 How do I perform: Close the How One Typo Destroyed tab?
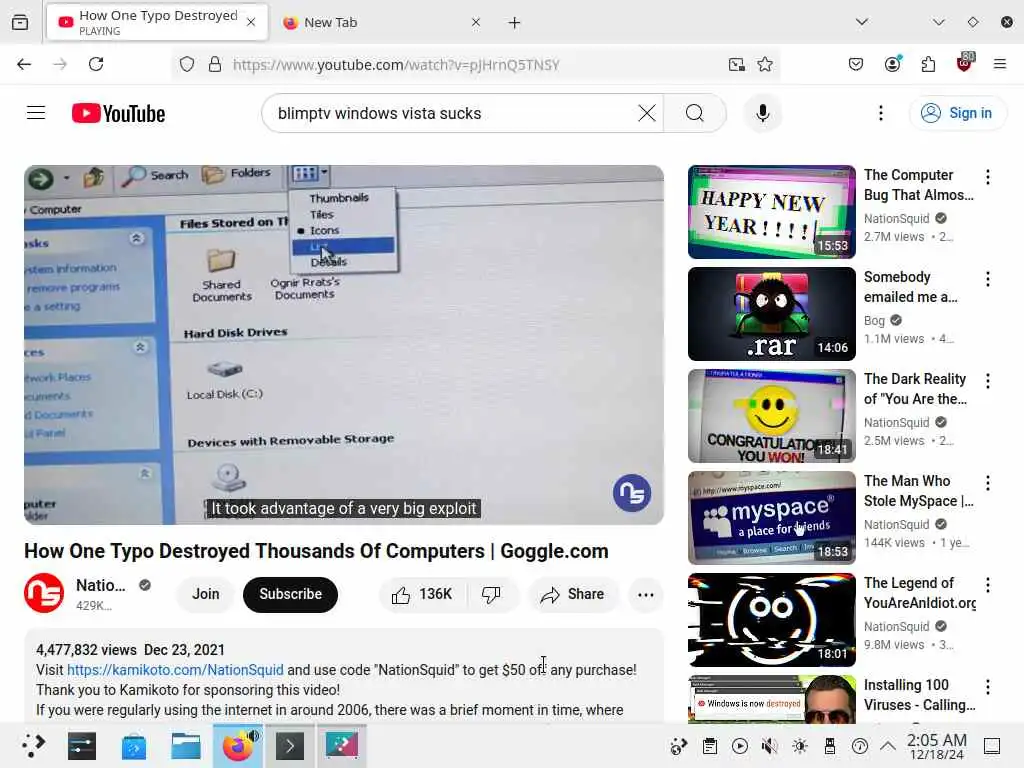point(251,22)
